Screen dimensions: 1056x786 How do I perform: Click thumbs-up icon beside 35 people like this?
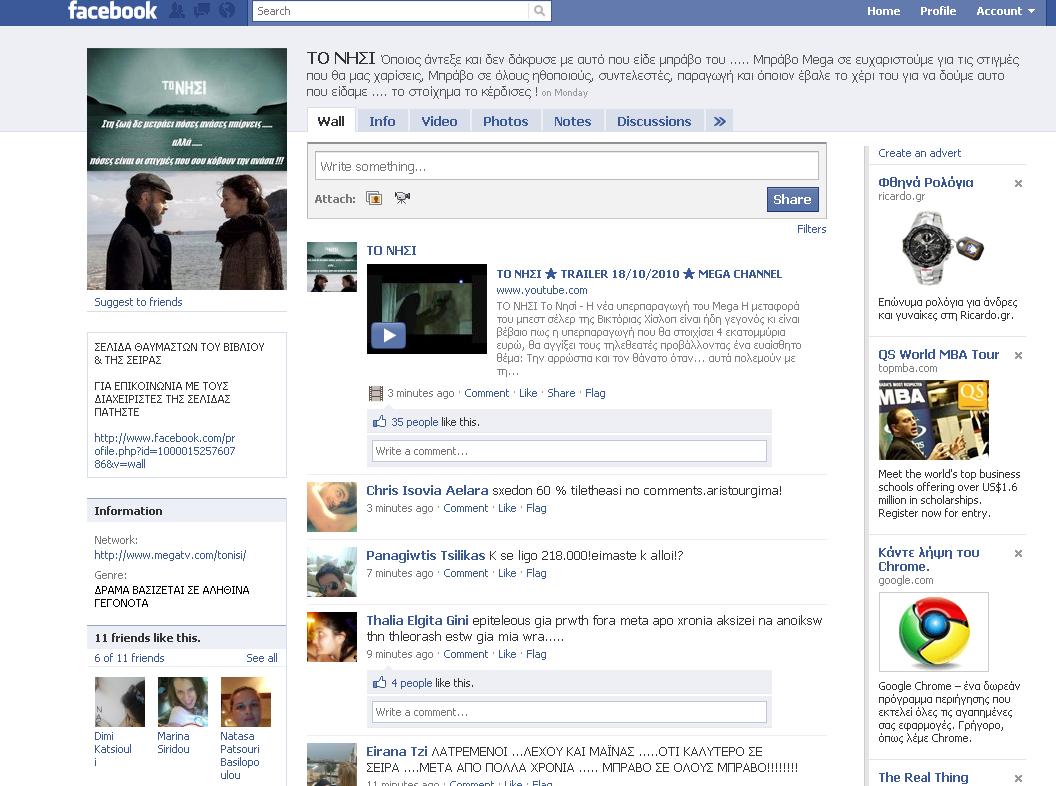[x=379, y=422]
